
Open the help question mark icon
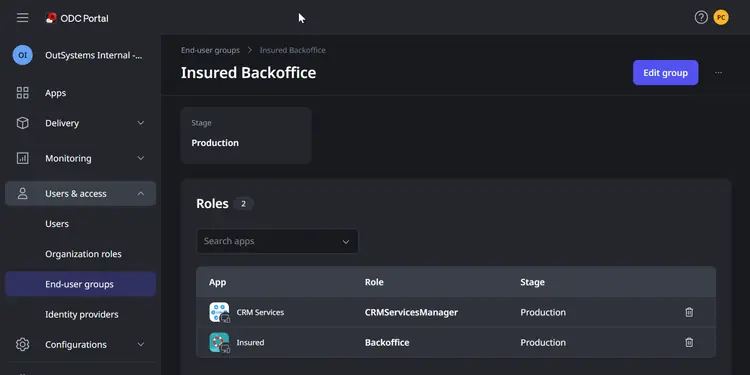pos(701,18)
